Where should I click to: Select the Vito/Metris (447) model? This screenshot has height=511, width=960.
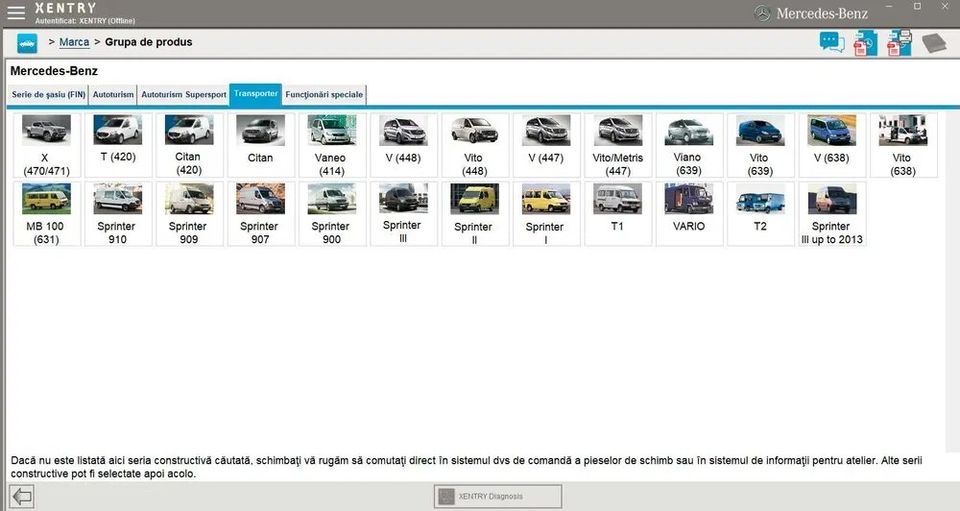[618, 145]
